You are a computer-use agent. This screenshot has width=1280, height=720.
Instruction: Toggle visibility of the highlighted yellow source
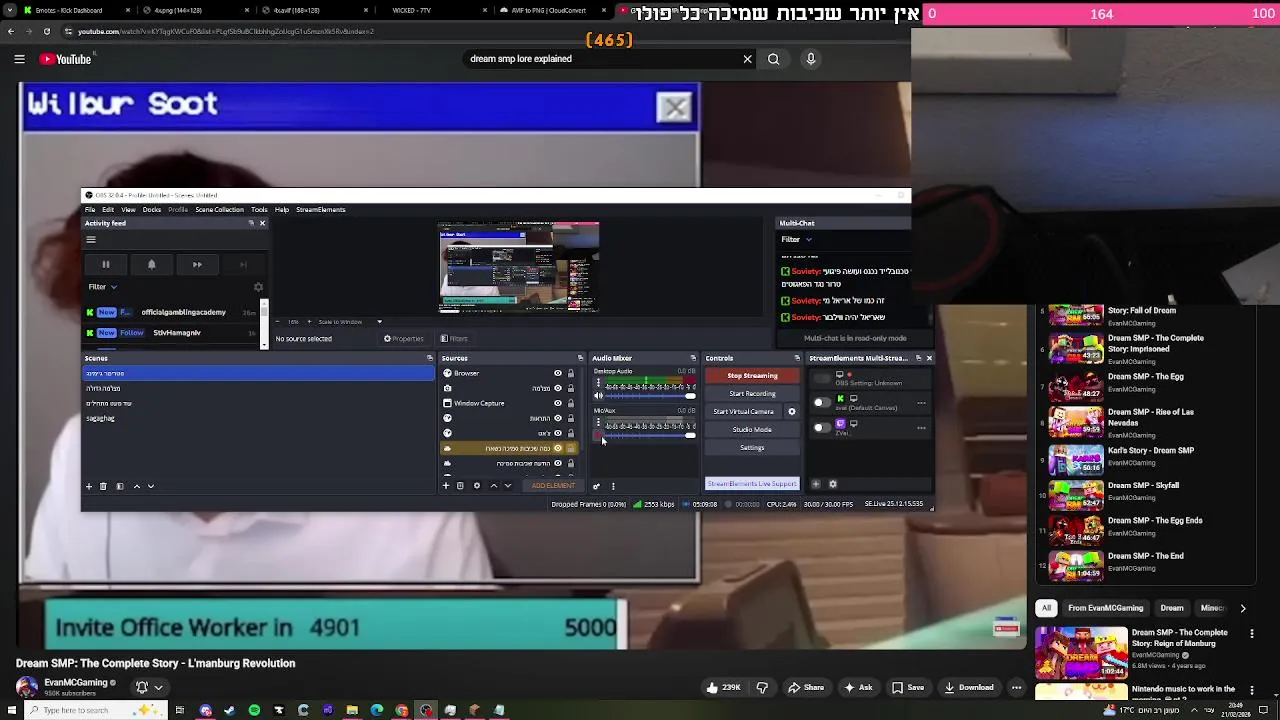(x=558, y=448)
